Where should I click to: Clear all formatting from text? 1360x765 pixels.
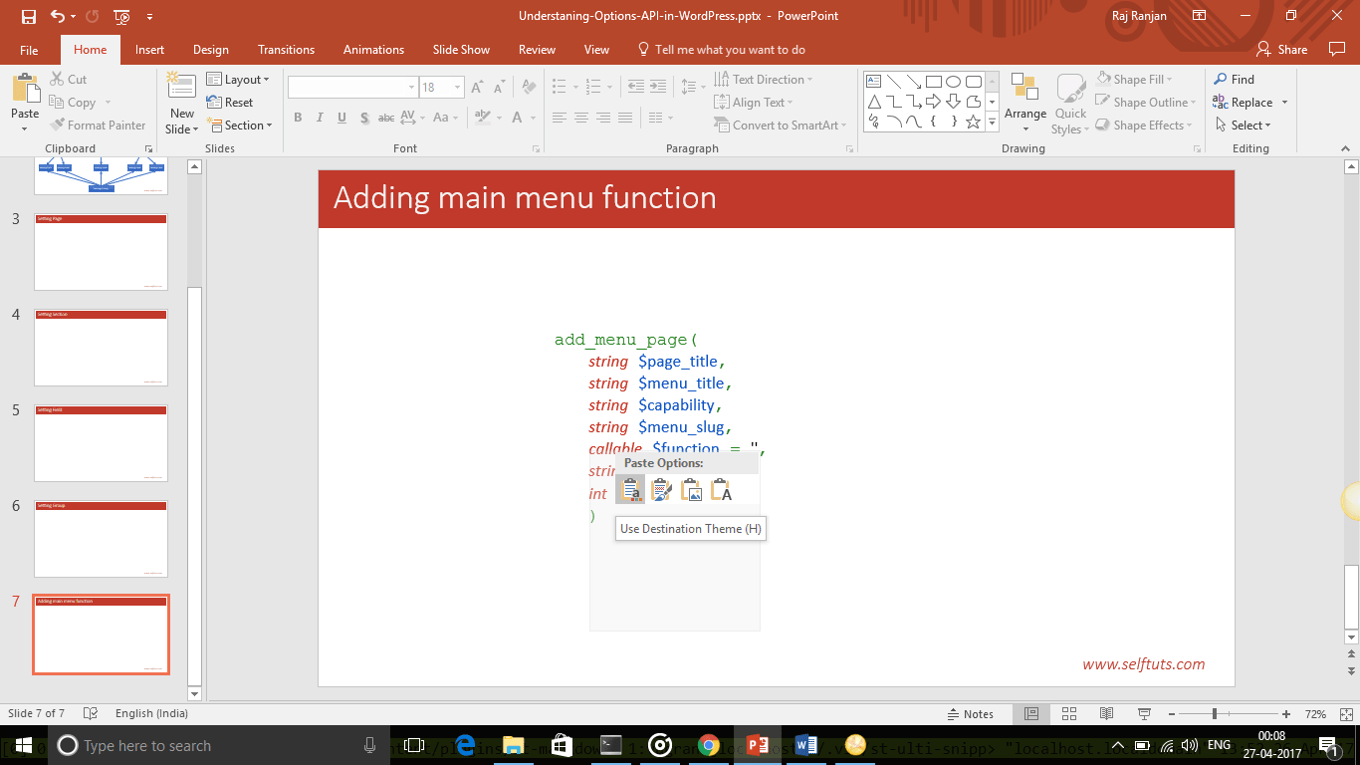coord(529,87)
